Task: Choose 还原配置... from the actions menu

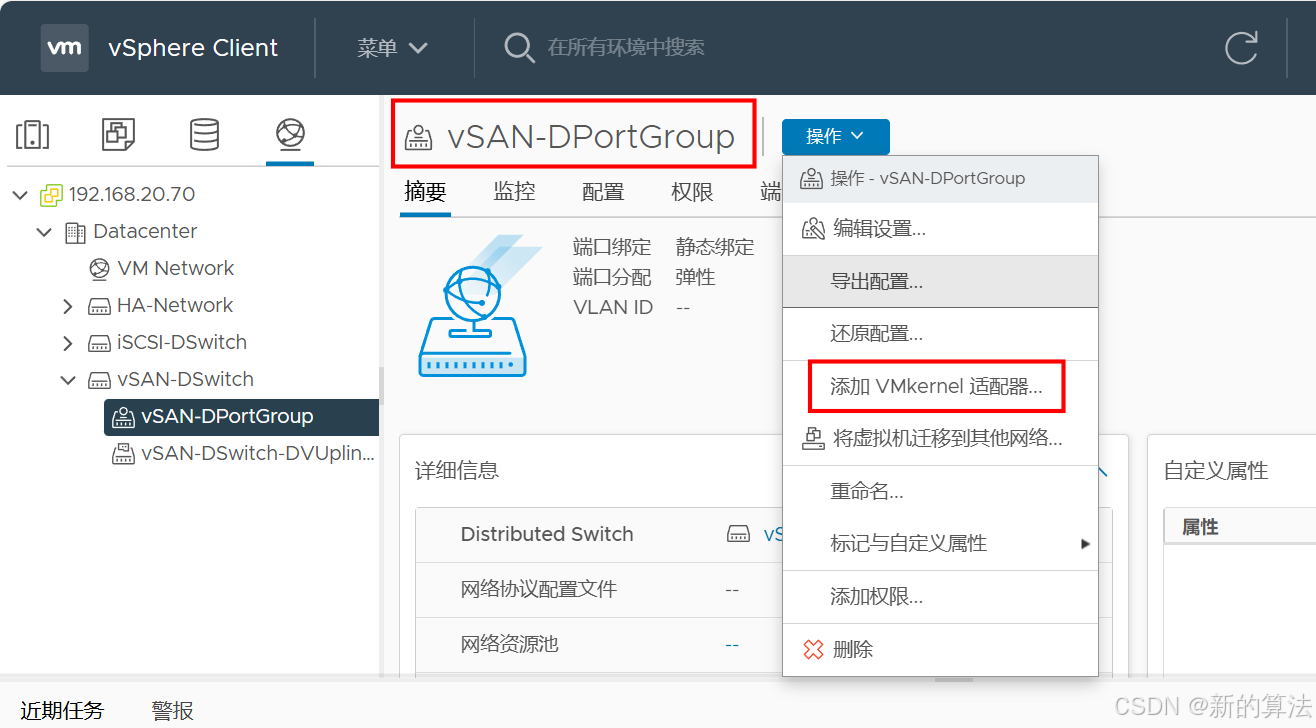Action: [x=940, y=334]
